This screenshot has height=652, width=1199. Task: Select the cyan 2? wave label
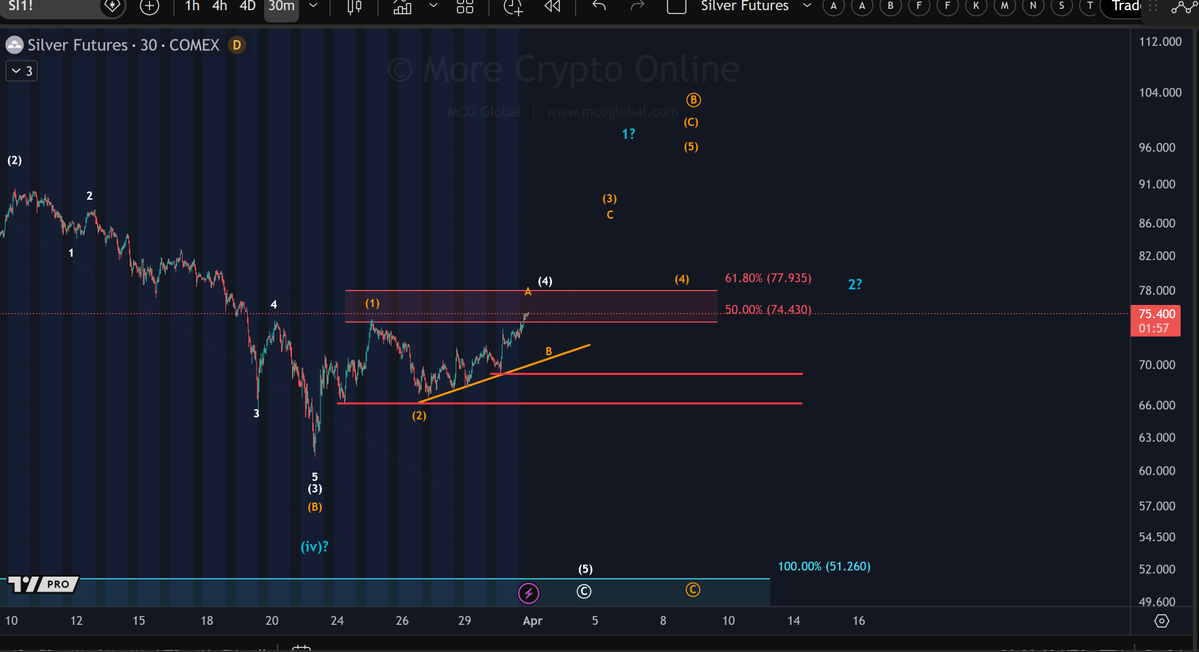click(855, 284)
